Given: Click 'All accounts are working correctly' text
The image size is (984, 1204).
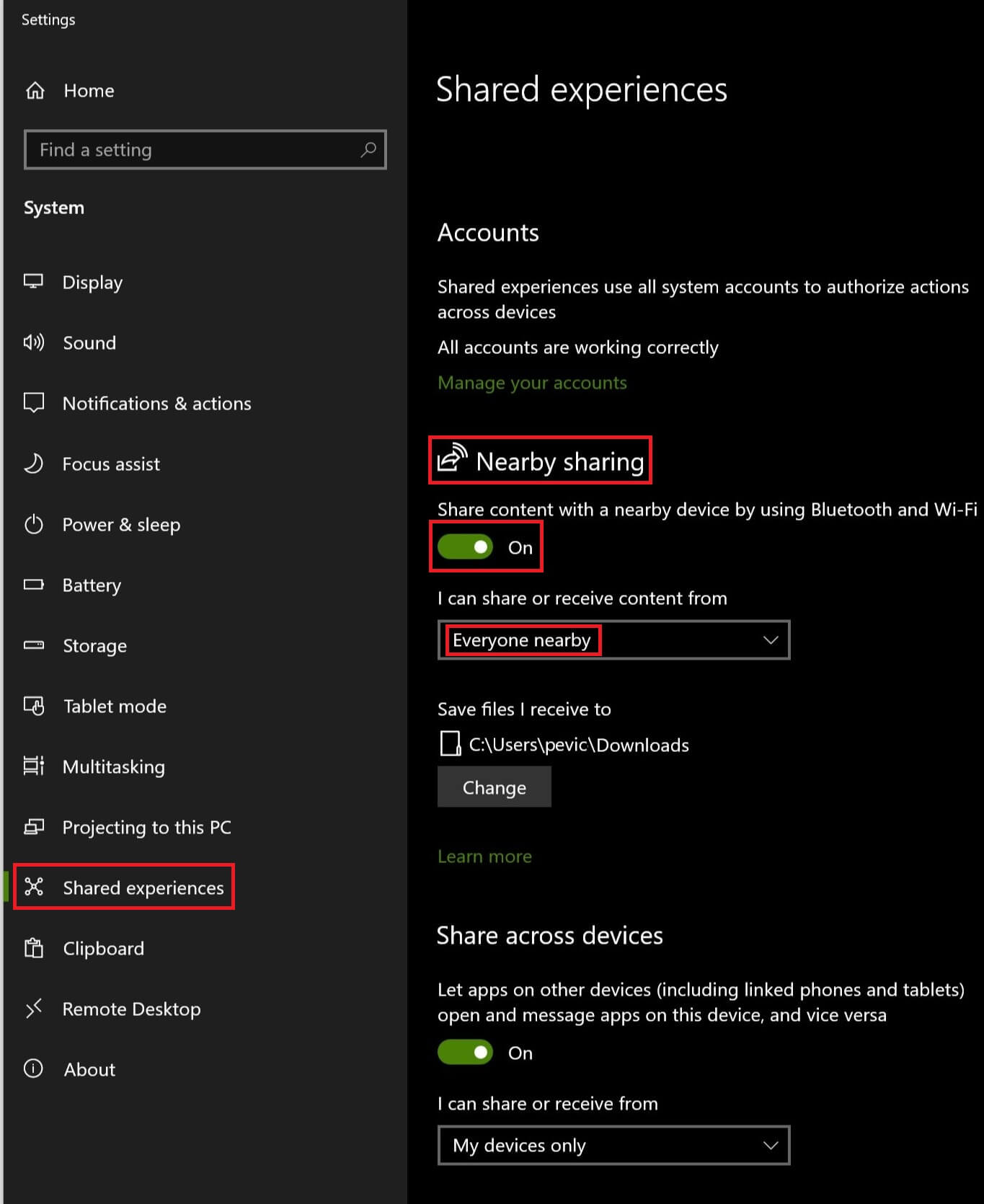Looking at the screenshot, I should [578, 348].
